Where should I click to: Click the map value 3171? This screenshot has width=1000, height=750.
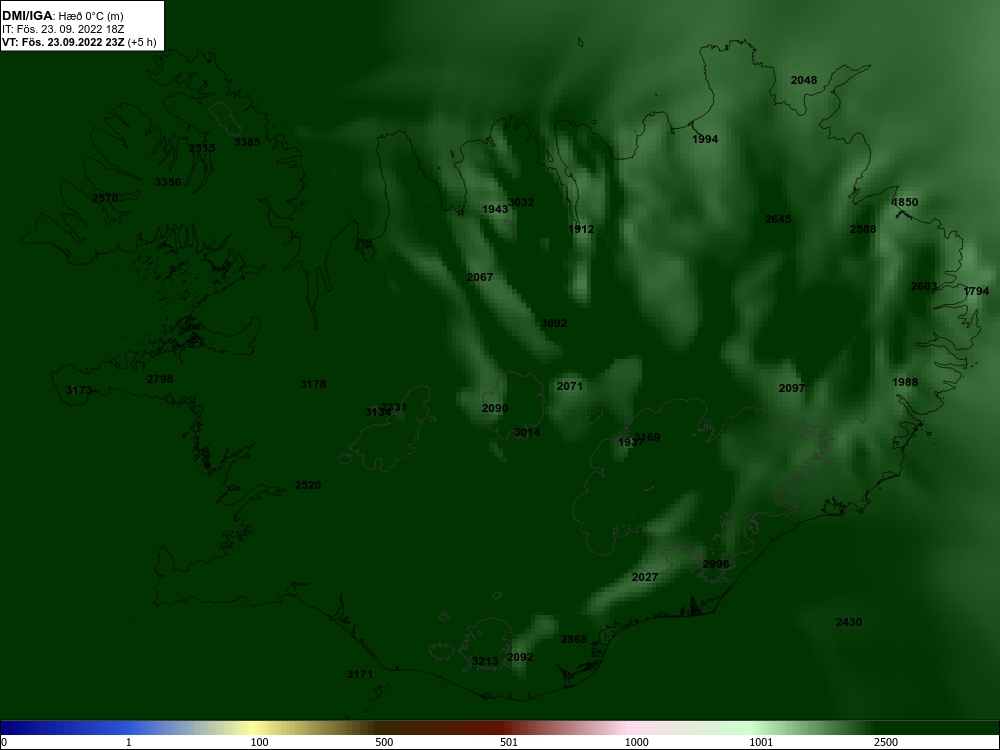[360, 674]
